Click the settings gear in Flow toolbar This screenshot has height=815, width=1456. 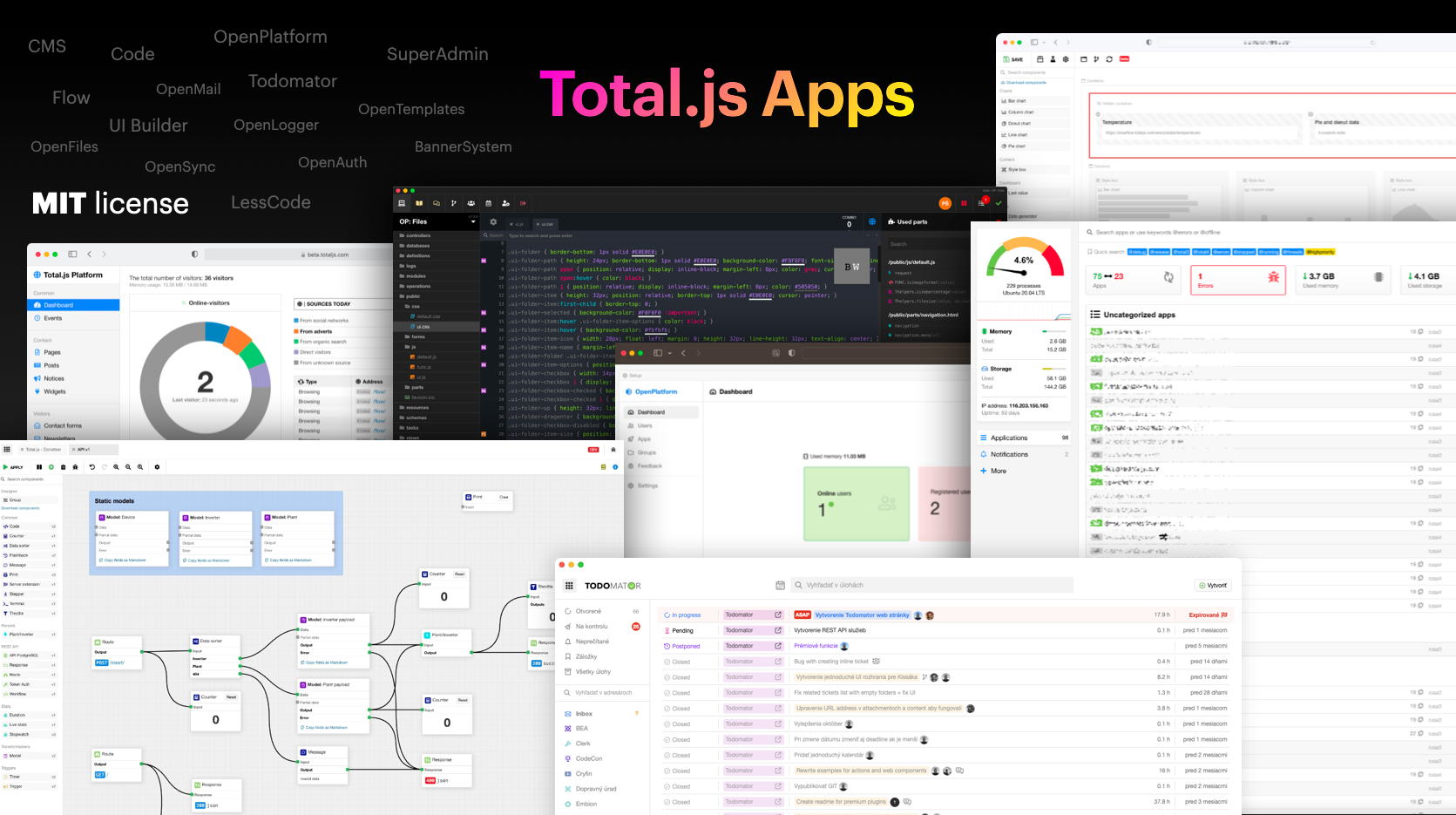coord(157,467)
